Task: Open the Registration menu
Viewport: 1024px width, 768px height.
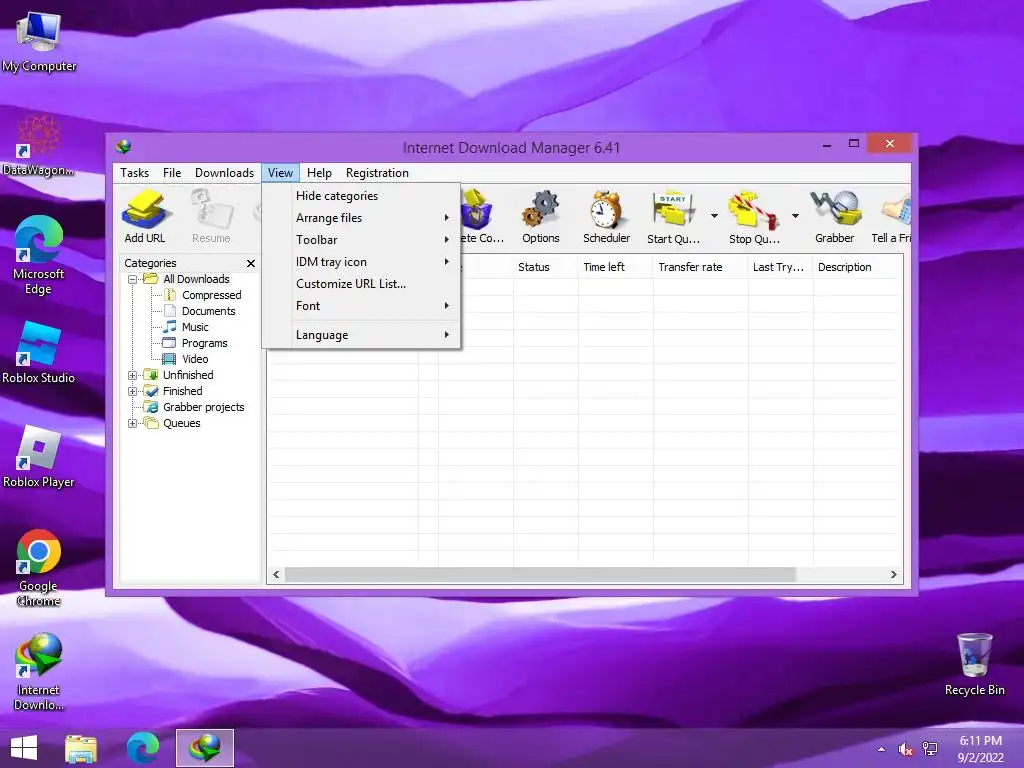Action: 377,173
